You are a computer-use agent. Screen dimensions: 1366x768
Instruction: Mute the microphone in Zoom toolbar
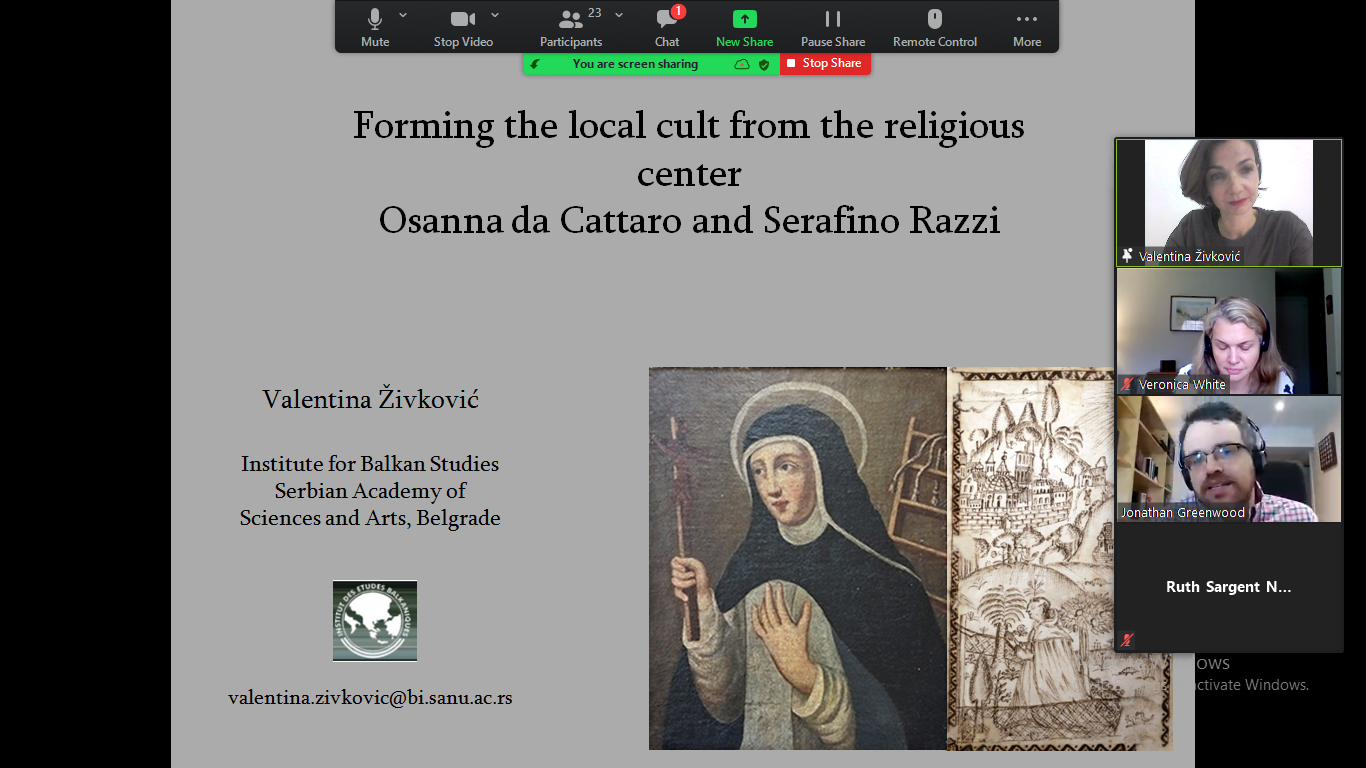(x=375, y=27)
